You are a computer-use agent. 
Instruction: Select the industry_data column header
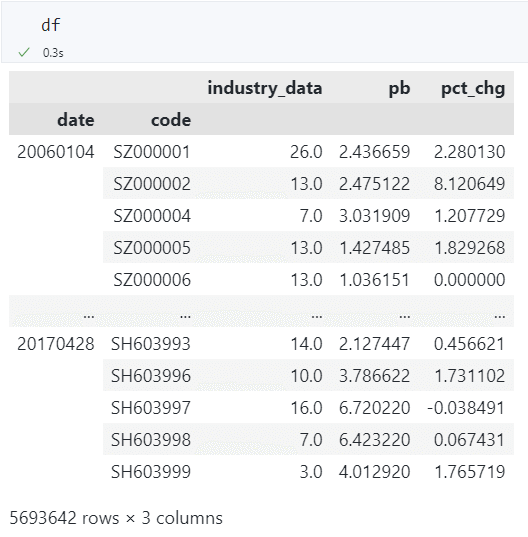[265, 88]
